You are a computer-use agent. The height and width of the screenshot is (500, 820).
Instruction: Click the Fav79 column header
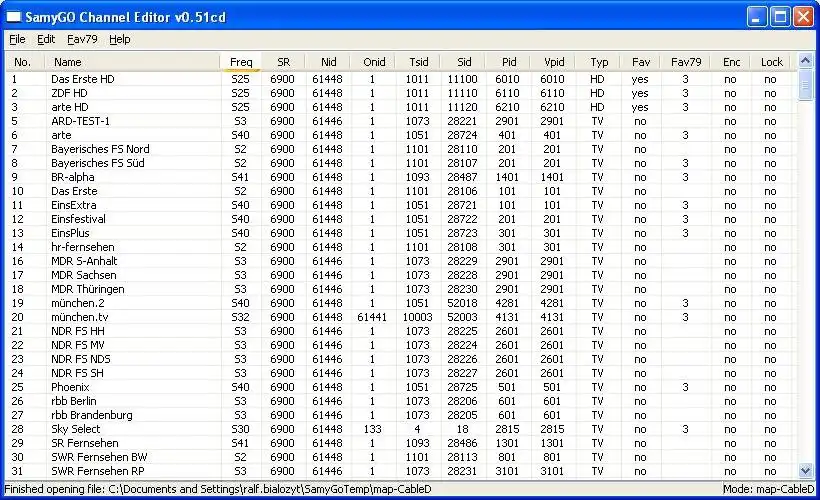coord(686,62)
